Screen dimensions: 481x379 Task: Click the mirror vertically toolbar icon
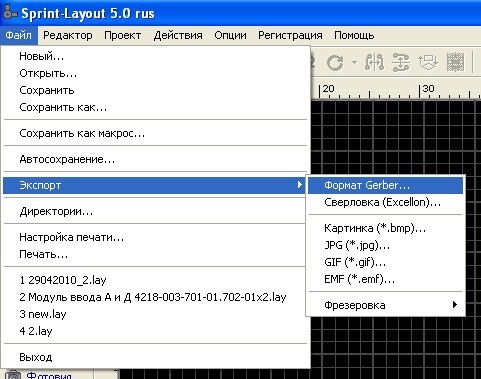[x=401, y=62]
